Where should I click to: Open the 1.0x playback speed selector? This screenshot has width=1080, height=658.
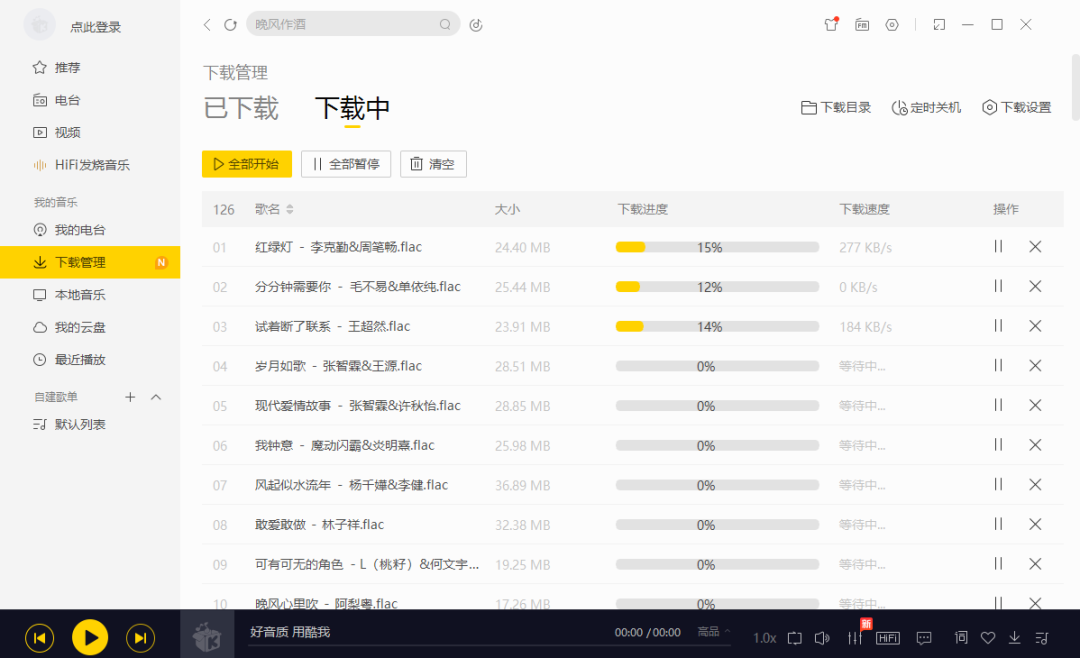click(764, 638)
